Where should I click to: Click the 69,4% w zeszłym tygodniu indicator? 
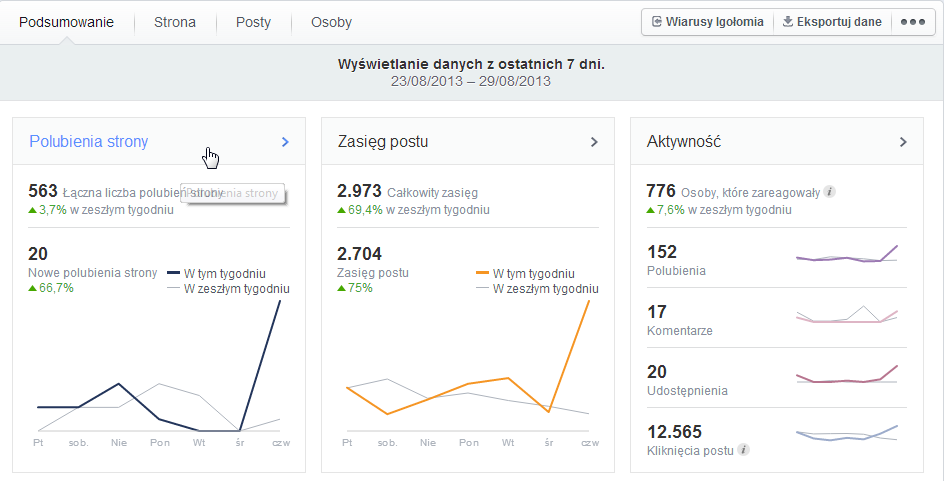point(413,209)
